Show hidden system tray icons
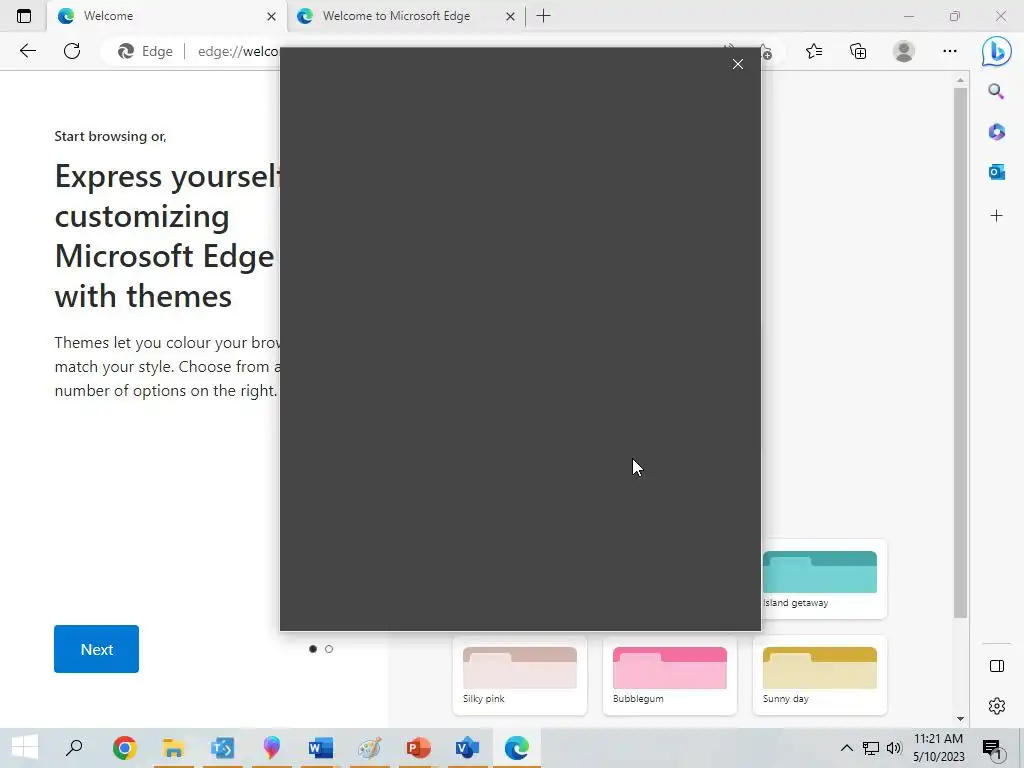Viewport: 1024px width, 768px height. point(846,748)
